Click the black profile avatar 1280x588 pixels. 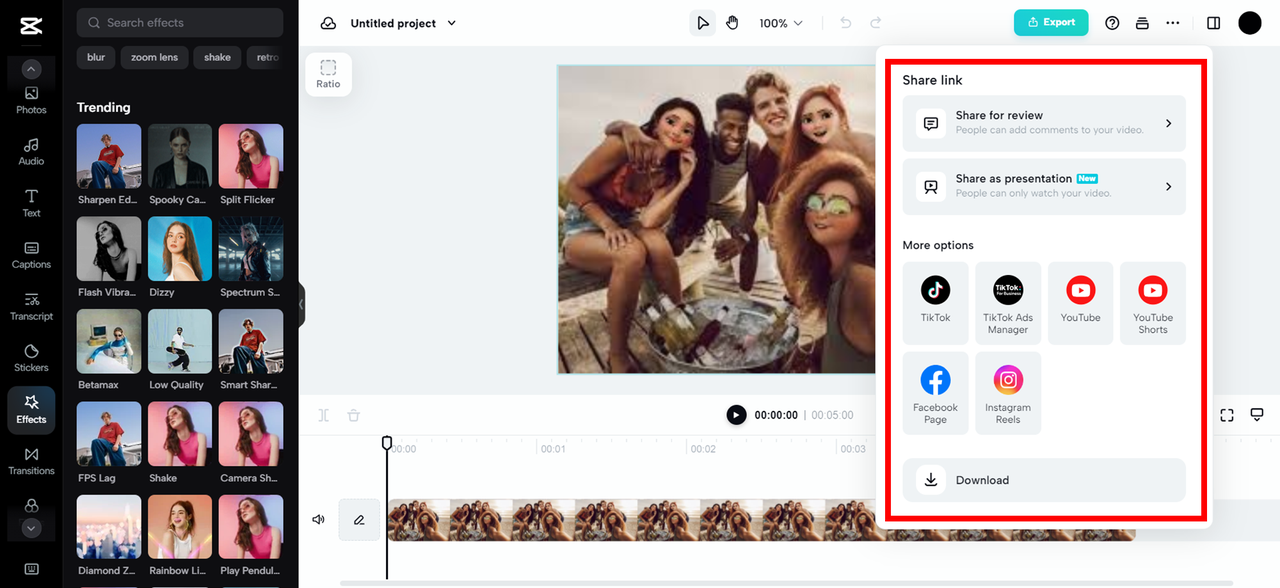point(1250,23)
